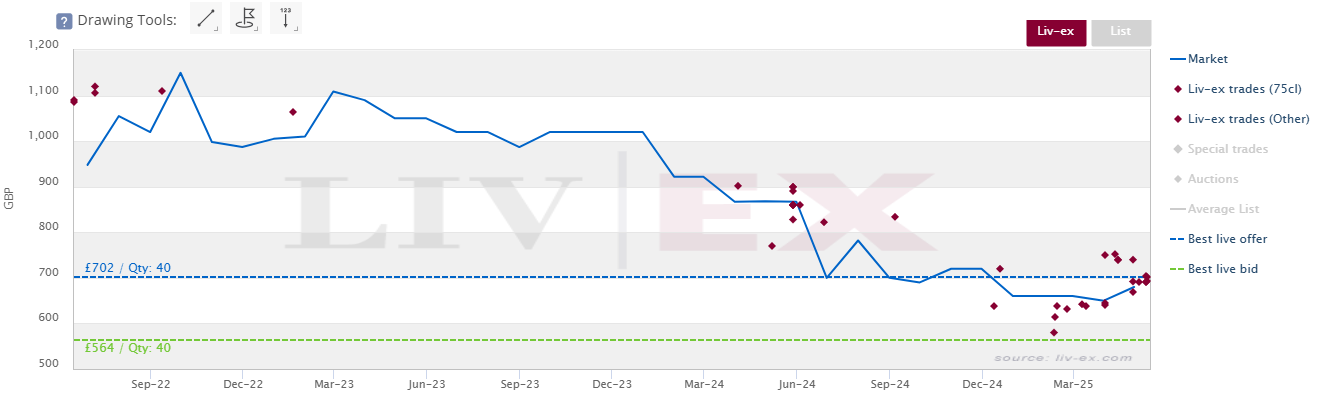Open the Drawing Tools help question mark
Viewport: 1318px width, 399px height.
(64, 20)
